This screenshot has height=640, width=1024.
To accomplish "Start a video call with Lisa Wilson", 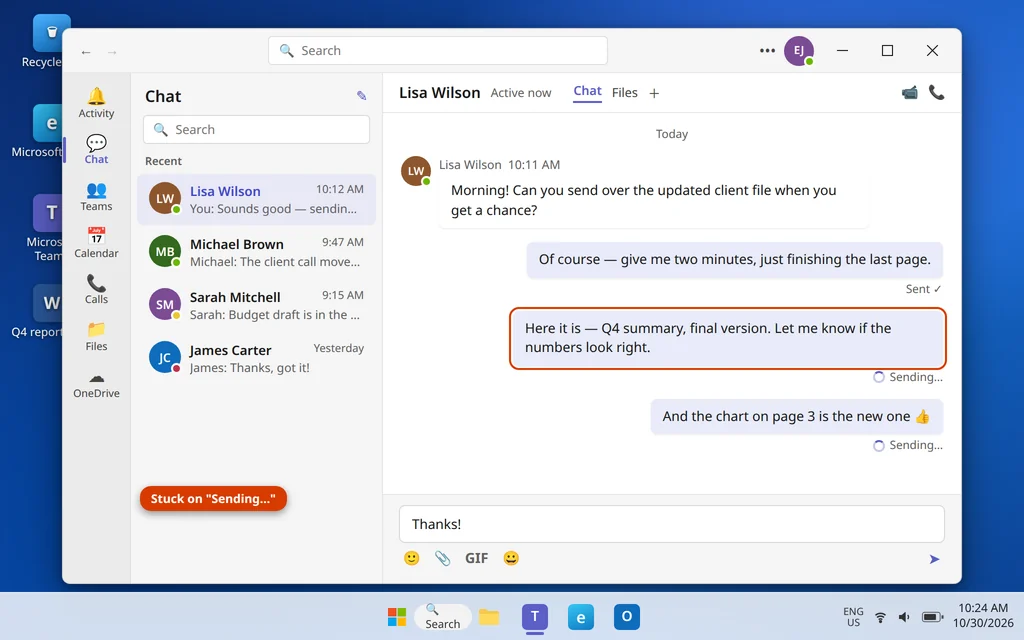I will point(909,93).
